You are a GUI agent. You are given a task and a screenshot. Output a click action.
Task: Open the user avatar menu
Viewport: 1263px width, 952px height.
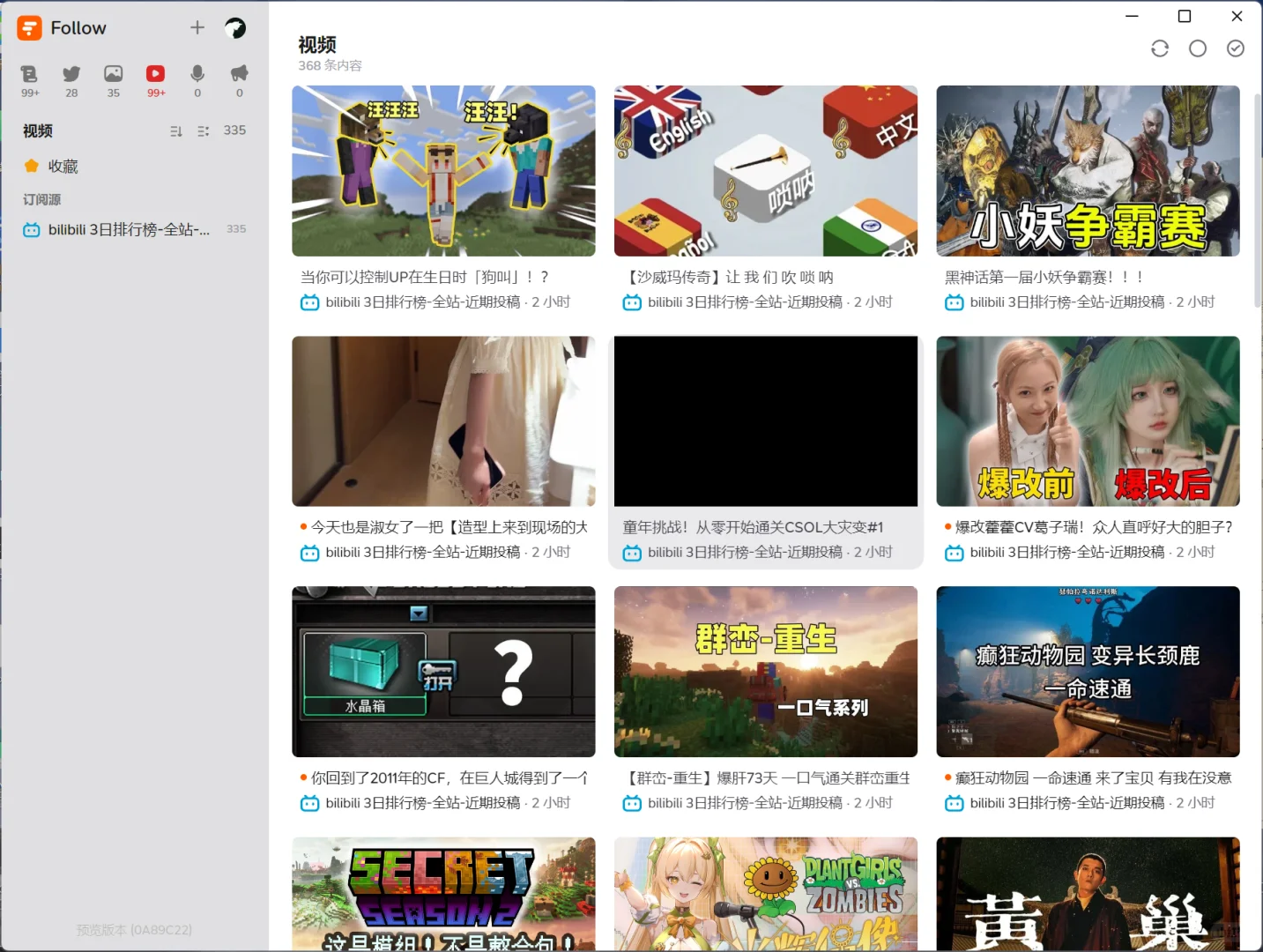pyautogui.click(x=235, y=28)
